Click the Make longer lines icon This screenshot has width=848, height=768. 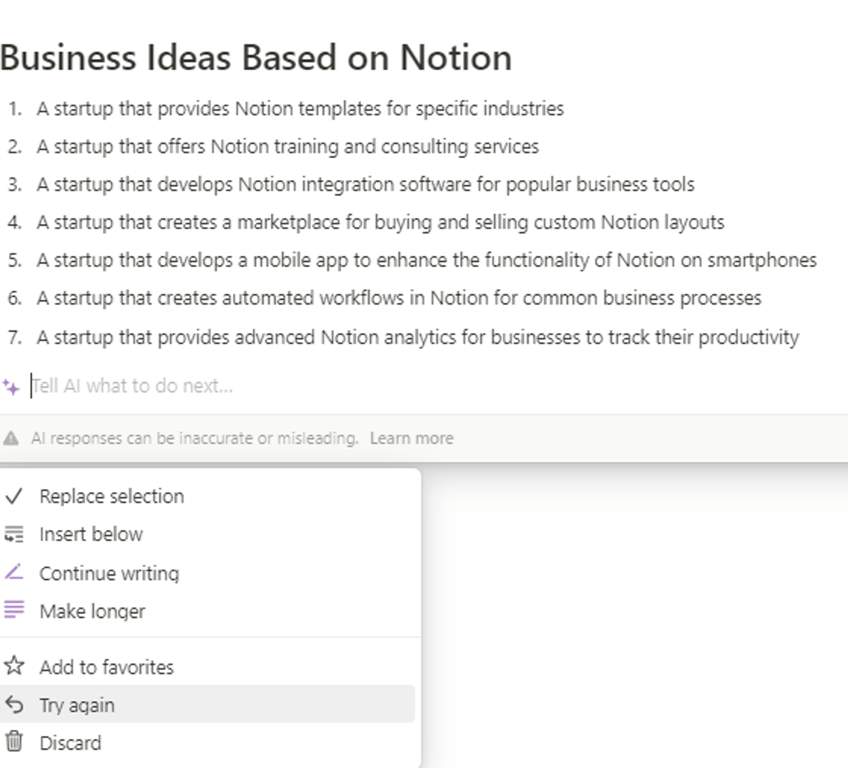pos(14,610)
